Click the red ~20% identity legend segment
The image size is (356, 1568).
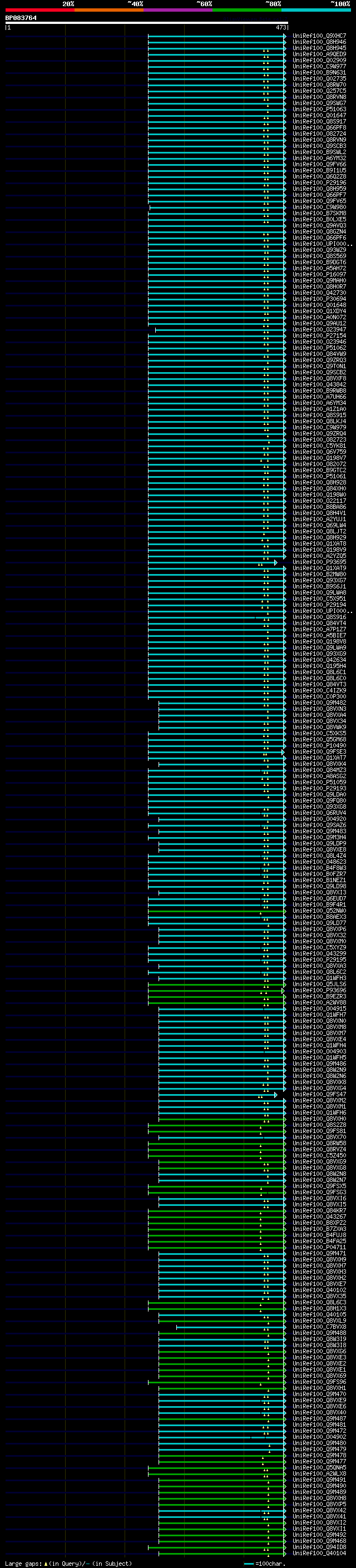pos(39,10)
